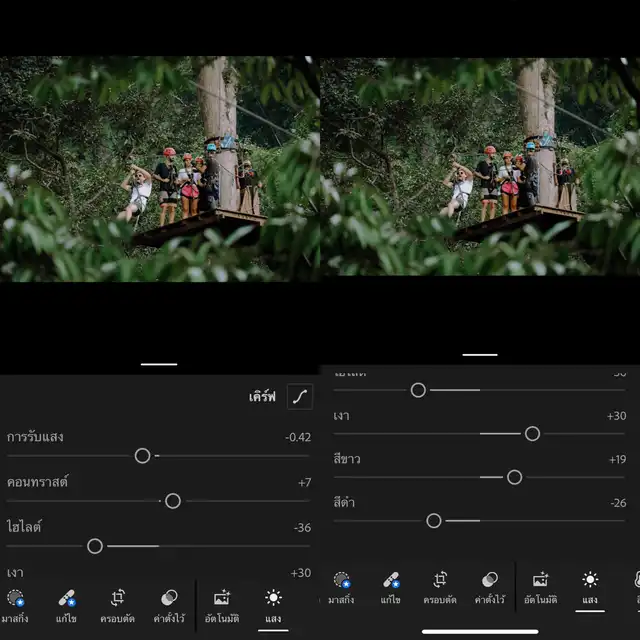Tap the left zipline photo preview

pyautogui.click(x=160, y=167)
